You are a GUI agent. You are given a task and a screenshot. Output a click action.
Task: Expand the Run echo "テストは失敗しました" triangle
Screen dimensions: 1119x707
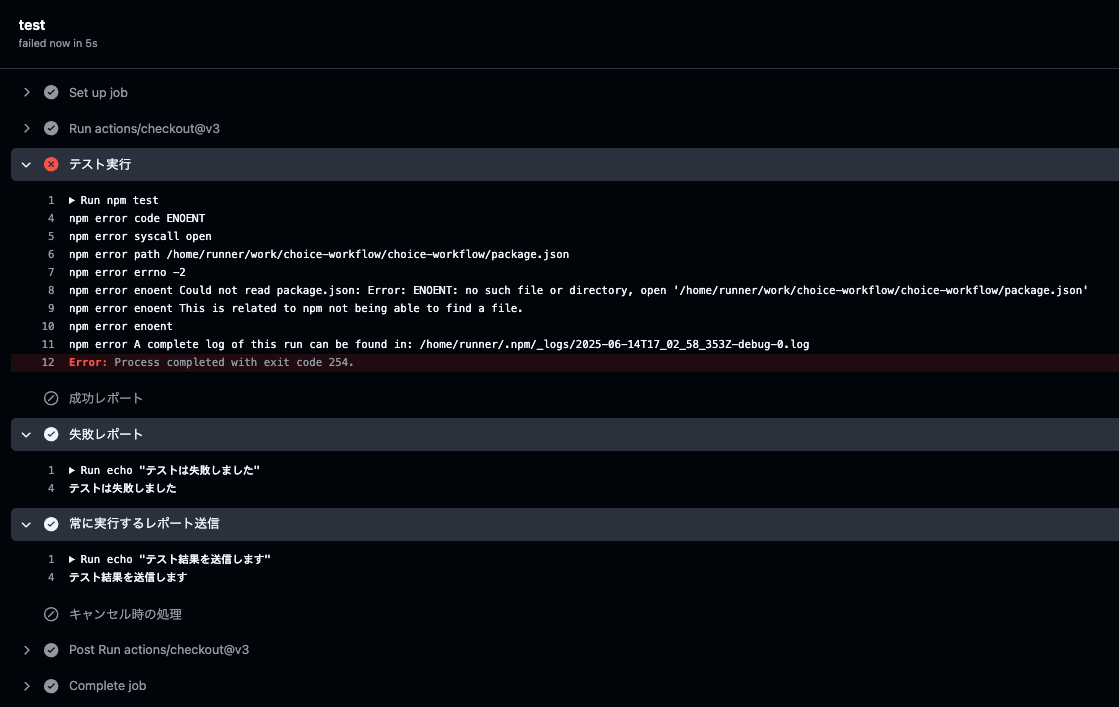(x=72, y=470)
